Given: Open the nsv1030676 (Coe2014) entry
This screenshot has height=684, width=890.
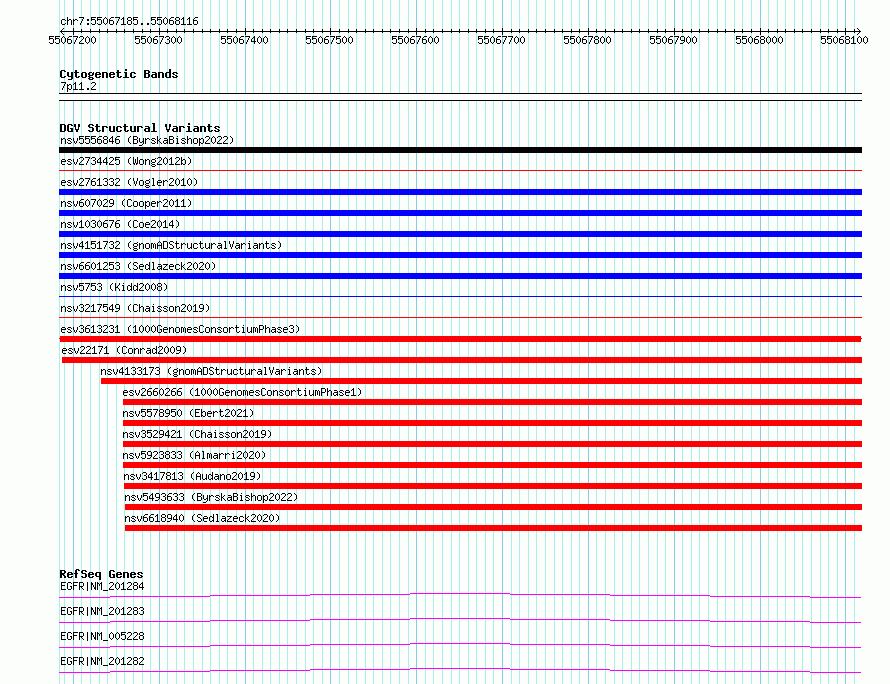Looking at the screenshot, I should [x=120, y=224].
